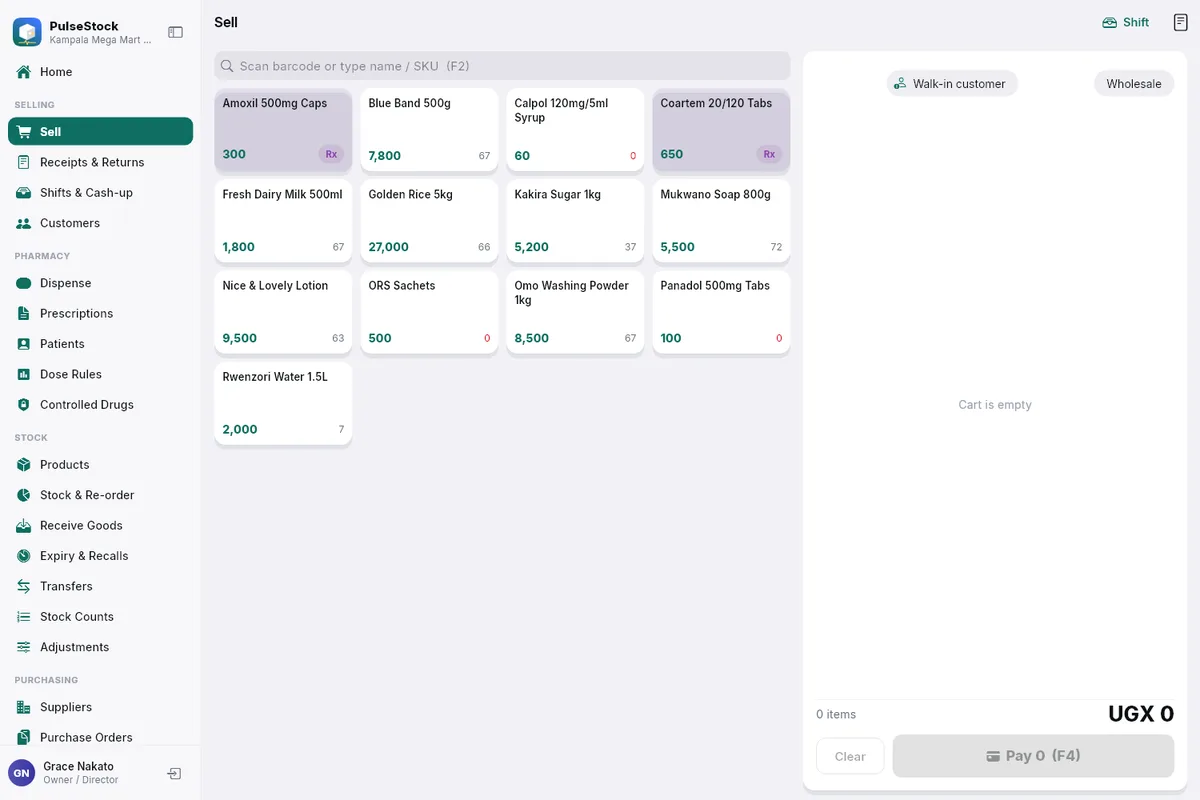Click the Receipts & Returns icon
Image resolution: width=1200 pixels, height=800 pixels.
(24, 162)
